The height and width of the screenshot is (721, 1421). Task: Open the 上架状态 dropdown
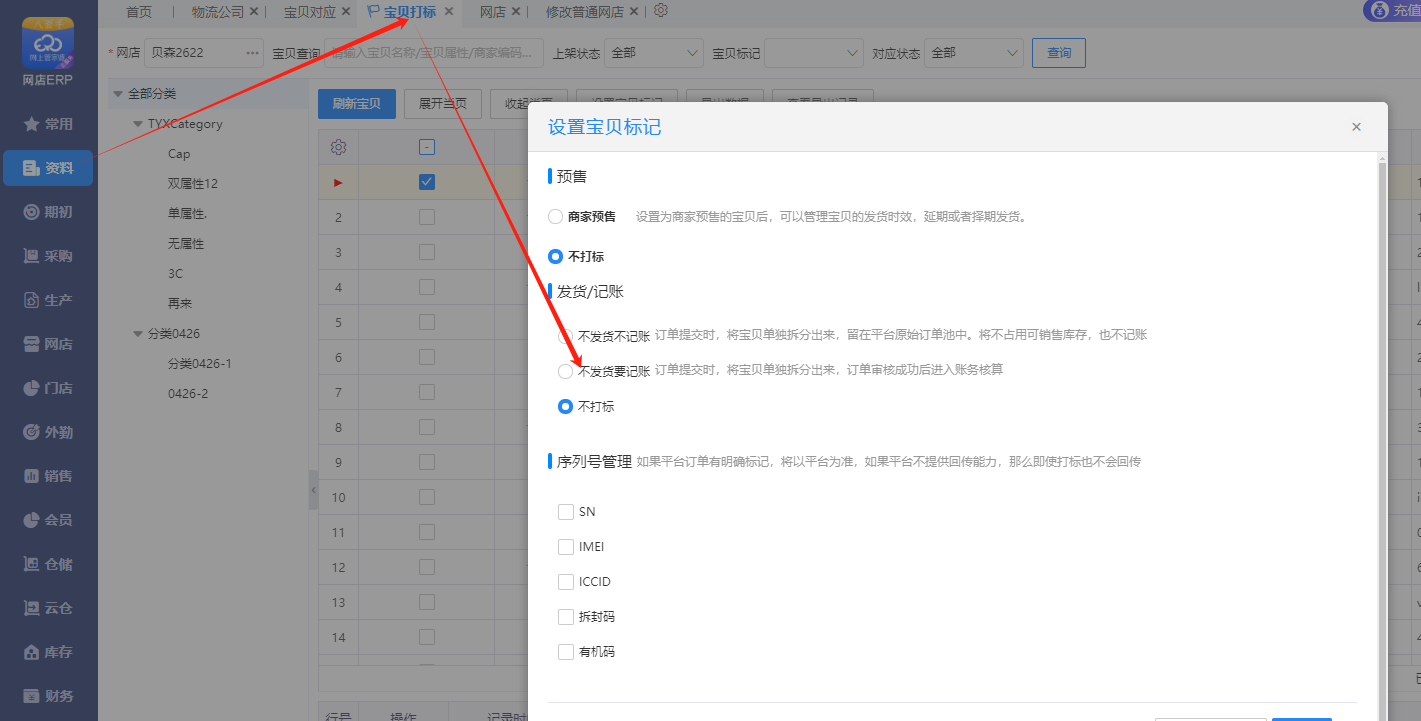click(655, 53)
